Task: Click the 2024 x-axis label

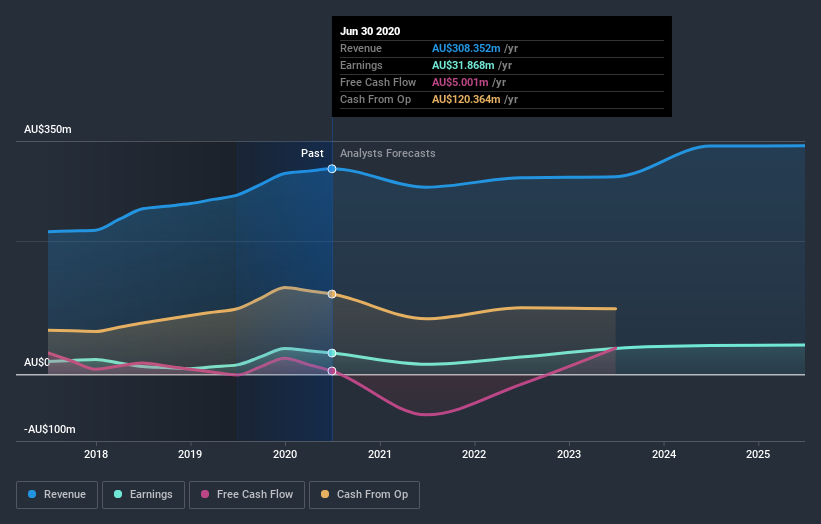Action: [x=664, y=454]
